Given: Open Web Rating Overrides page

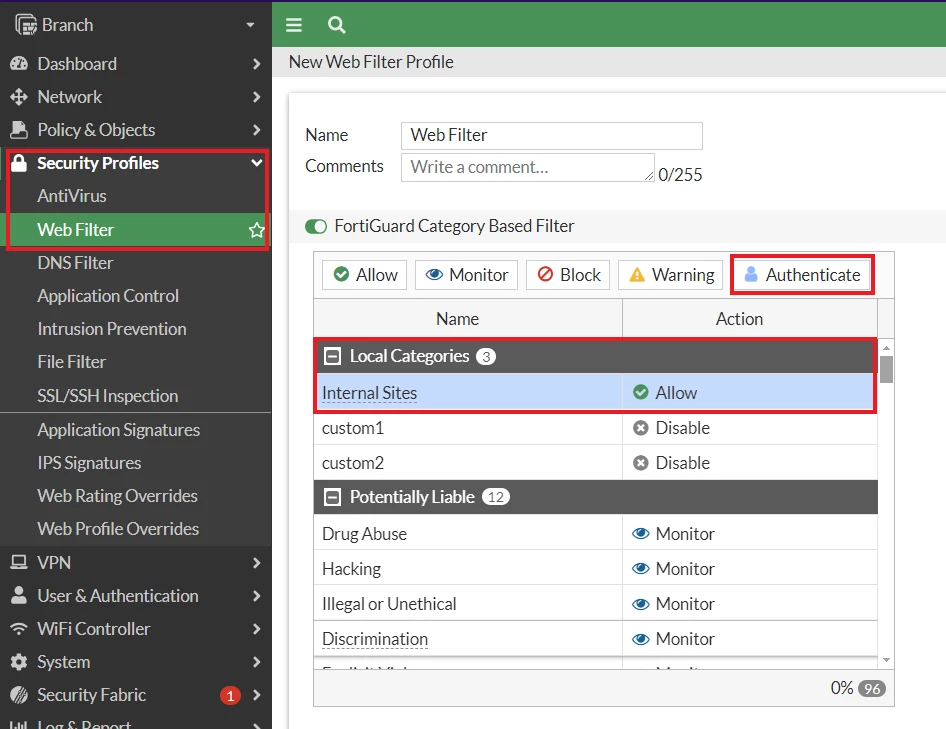Looking at the screenshot, I should click(x=118, y=496).
